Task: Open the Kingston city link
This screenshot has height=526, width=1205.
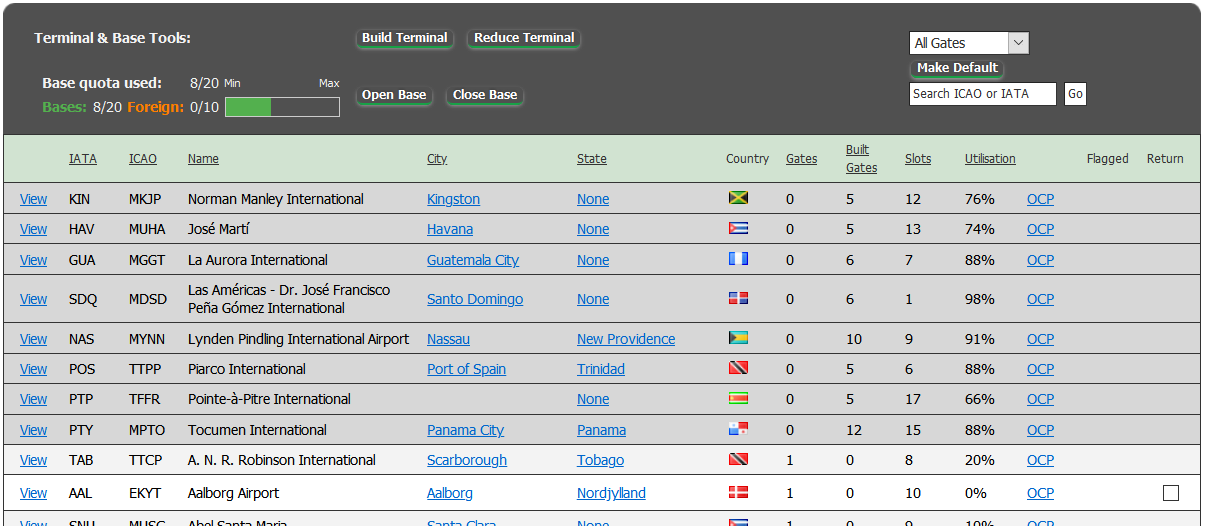Action: pyautogui.click(x=453, y=199)
